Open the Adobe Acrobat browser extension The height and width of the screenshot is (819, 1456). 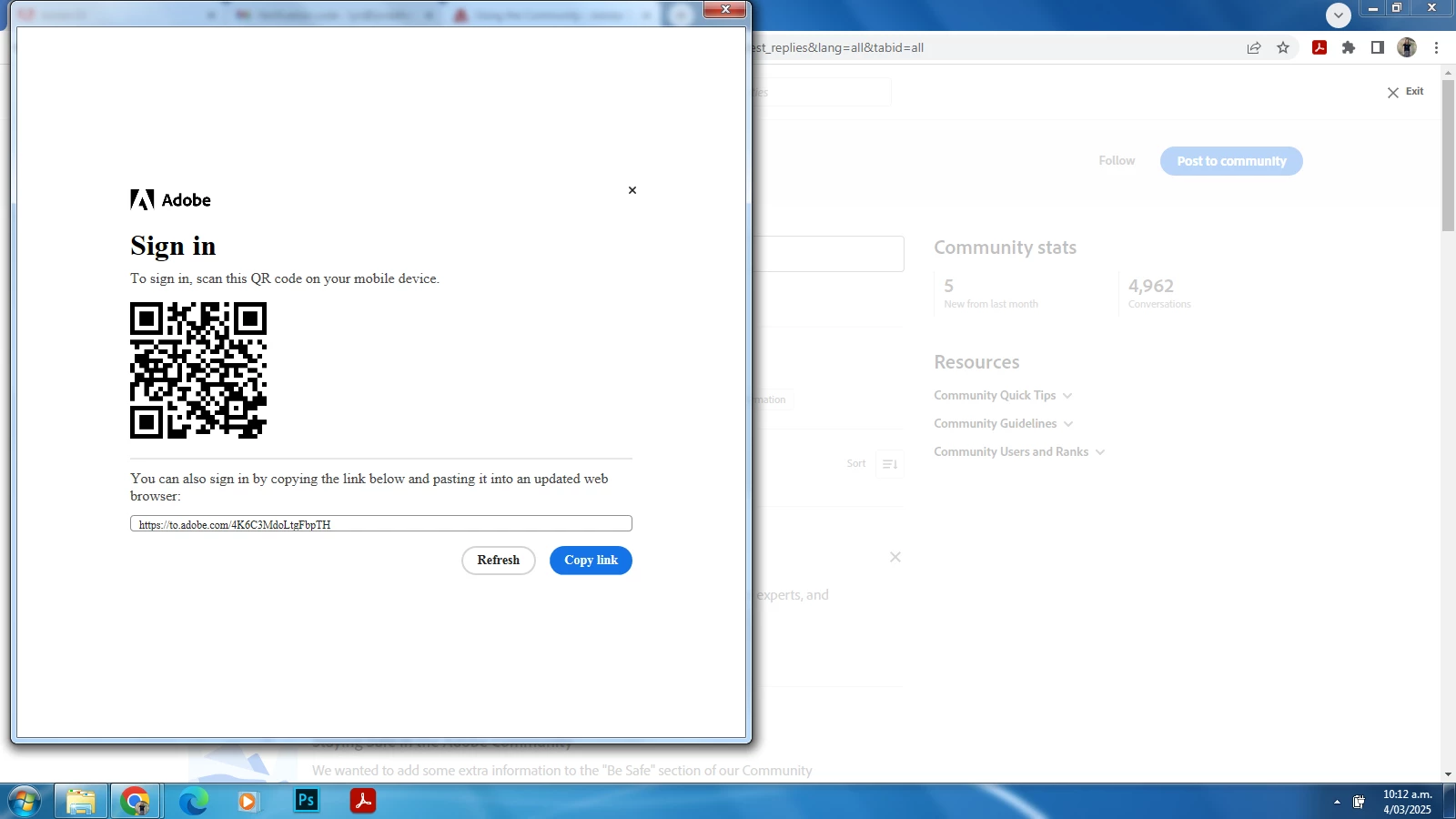pos(1319,47)
